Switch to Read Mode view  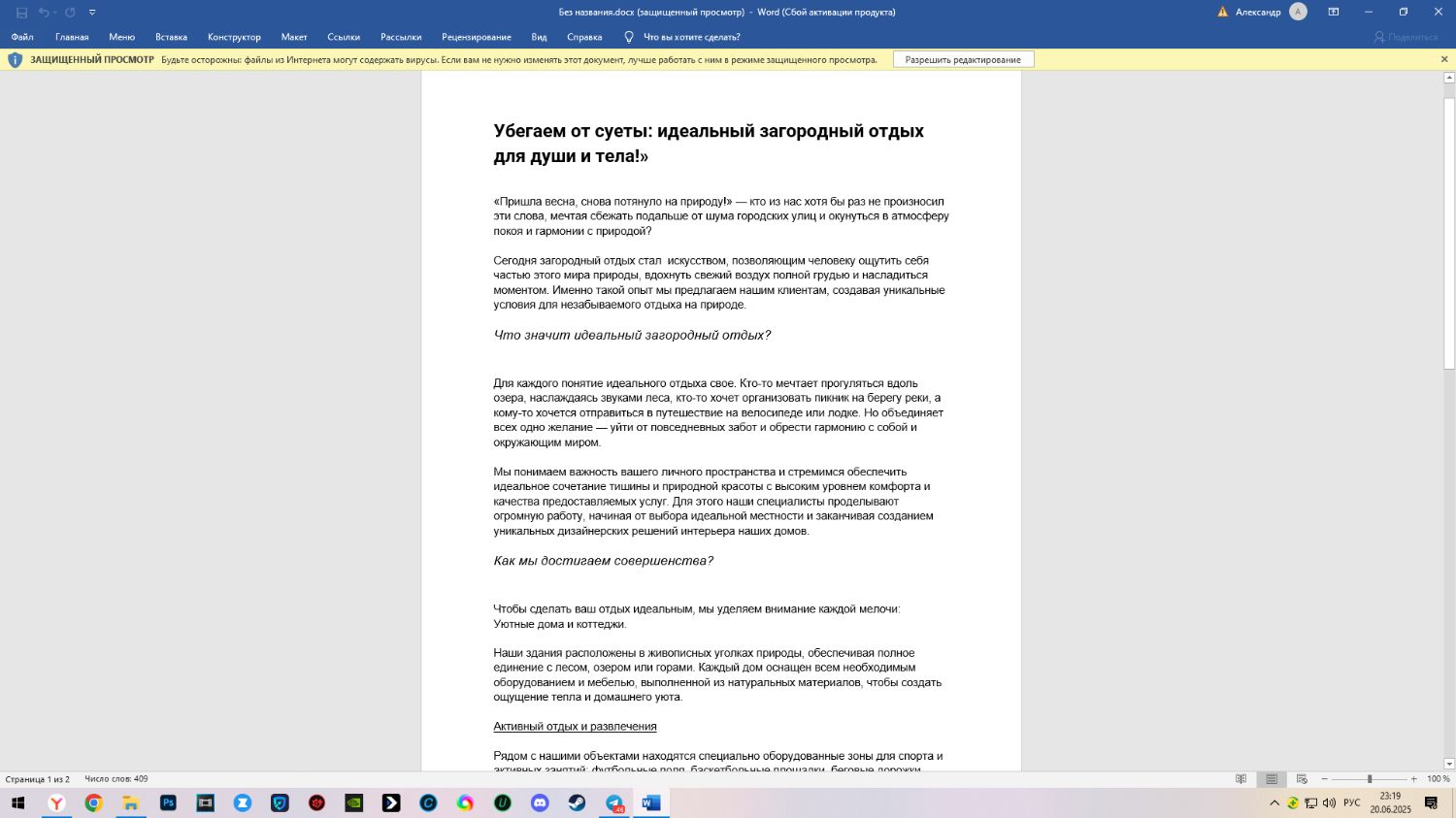[x=1241, y=779]
